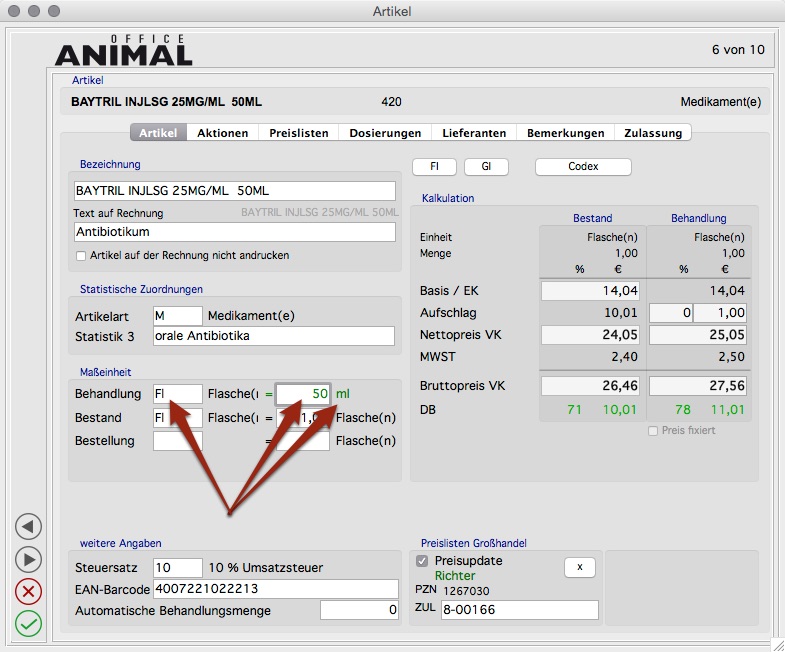The image size is (785, 652).
Task: Edit Bruttopreis VK Behandlung field 27,56
Action: [x=698, y=386]
